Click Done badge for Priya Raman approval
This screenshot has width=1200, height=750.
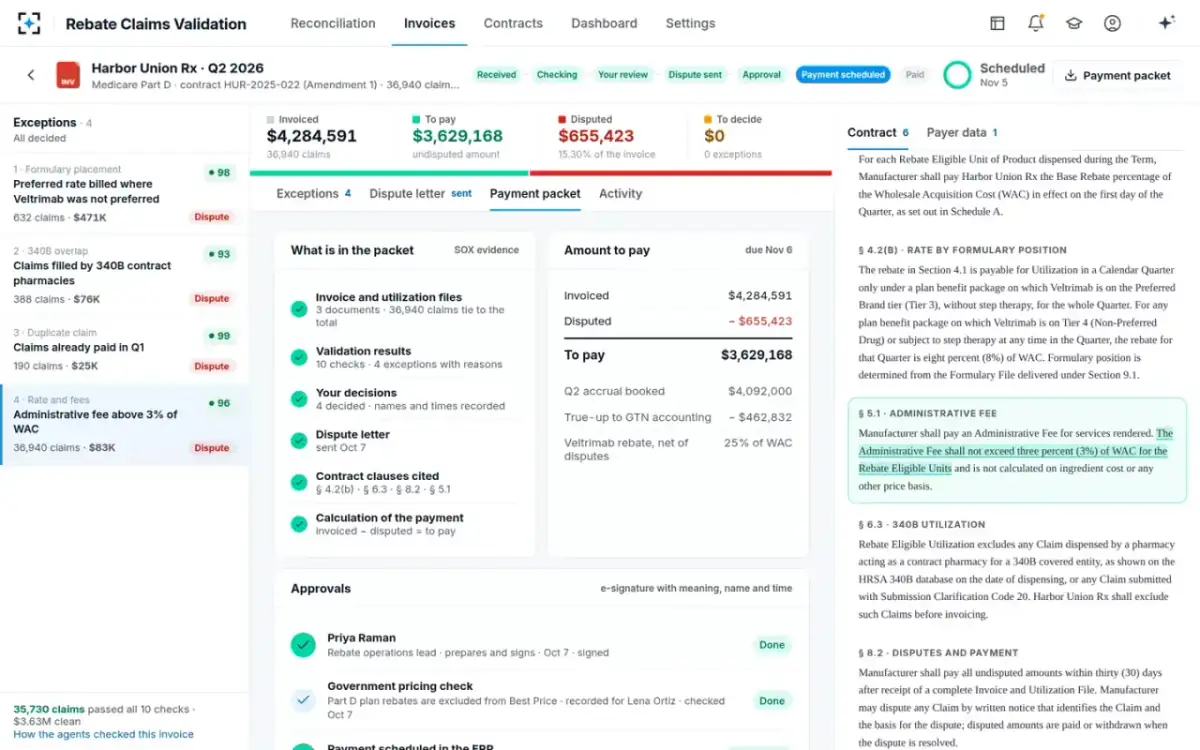point(772,645)
